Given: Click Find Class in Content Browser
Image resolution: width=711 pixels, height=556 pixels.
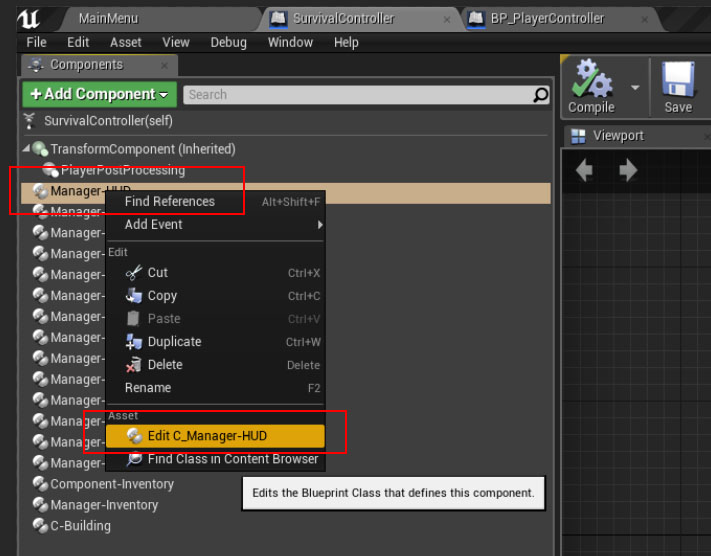Looking at the screenshot, I should (x=232, y=459).
